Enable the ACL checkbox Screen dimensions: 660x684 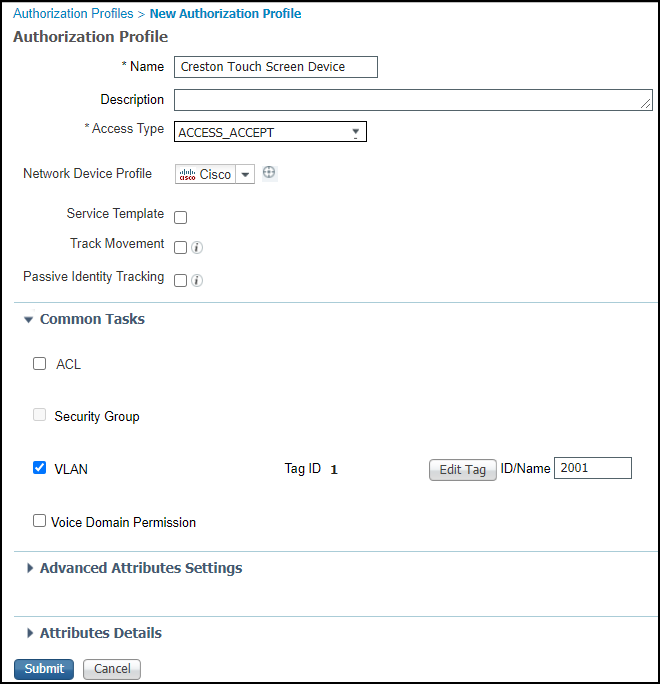(x=40, y=364)
